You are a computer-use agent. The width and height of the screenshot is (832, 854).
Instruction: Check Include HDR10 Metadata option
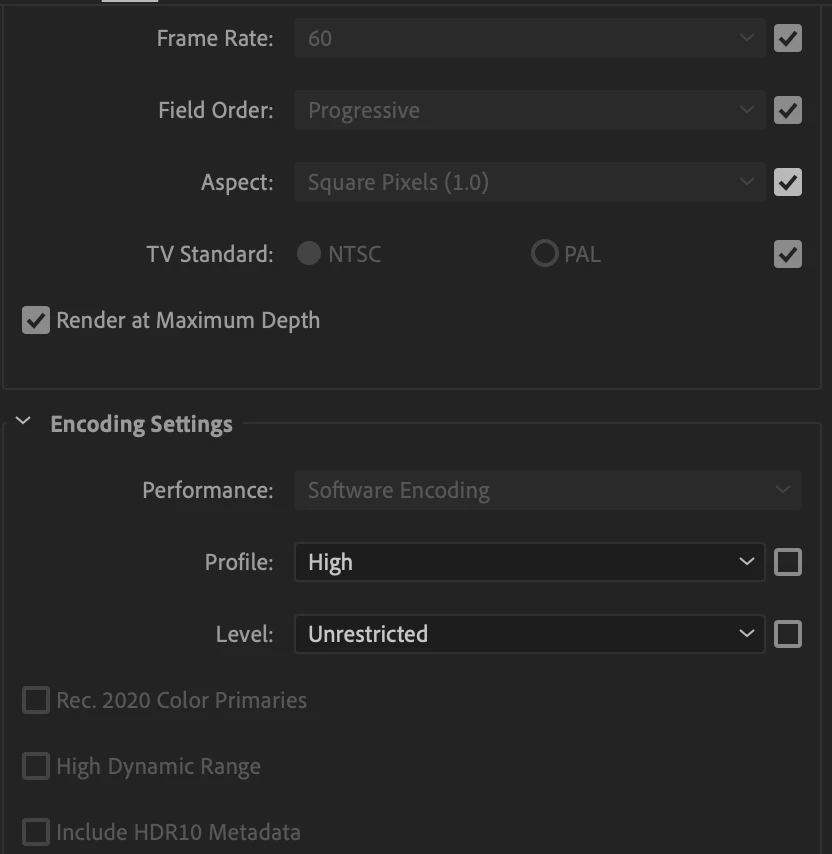(x=36, y=832)
